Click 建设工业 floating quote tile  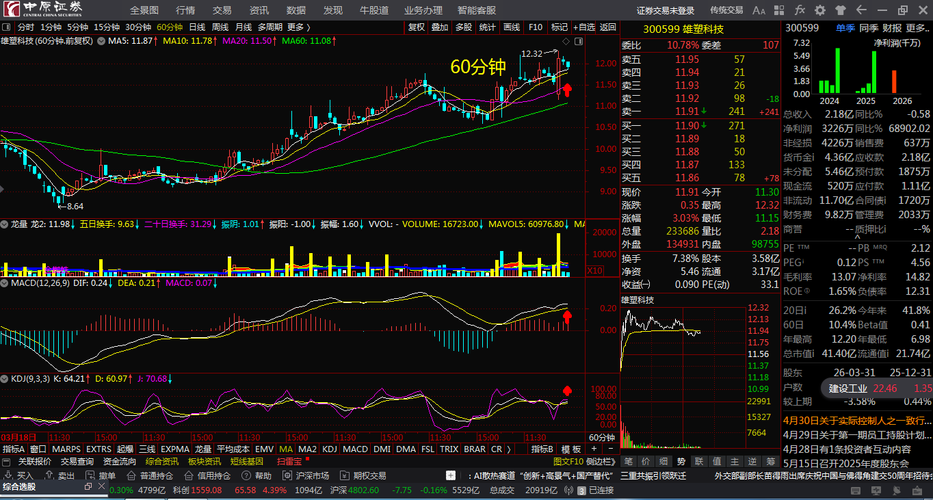877,388
